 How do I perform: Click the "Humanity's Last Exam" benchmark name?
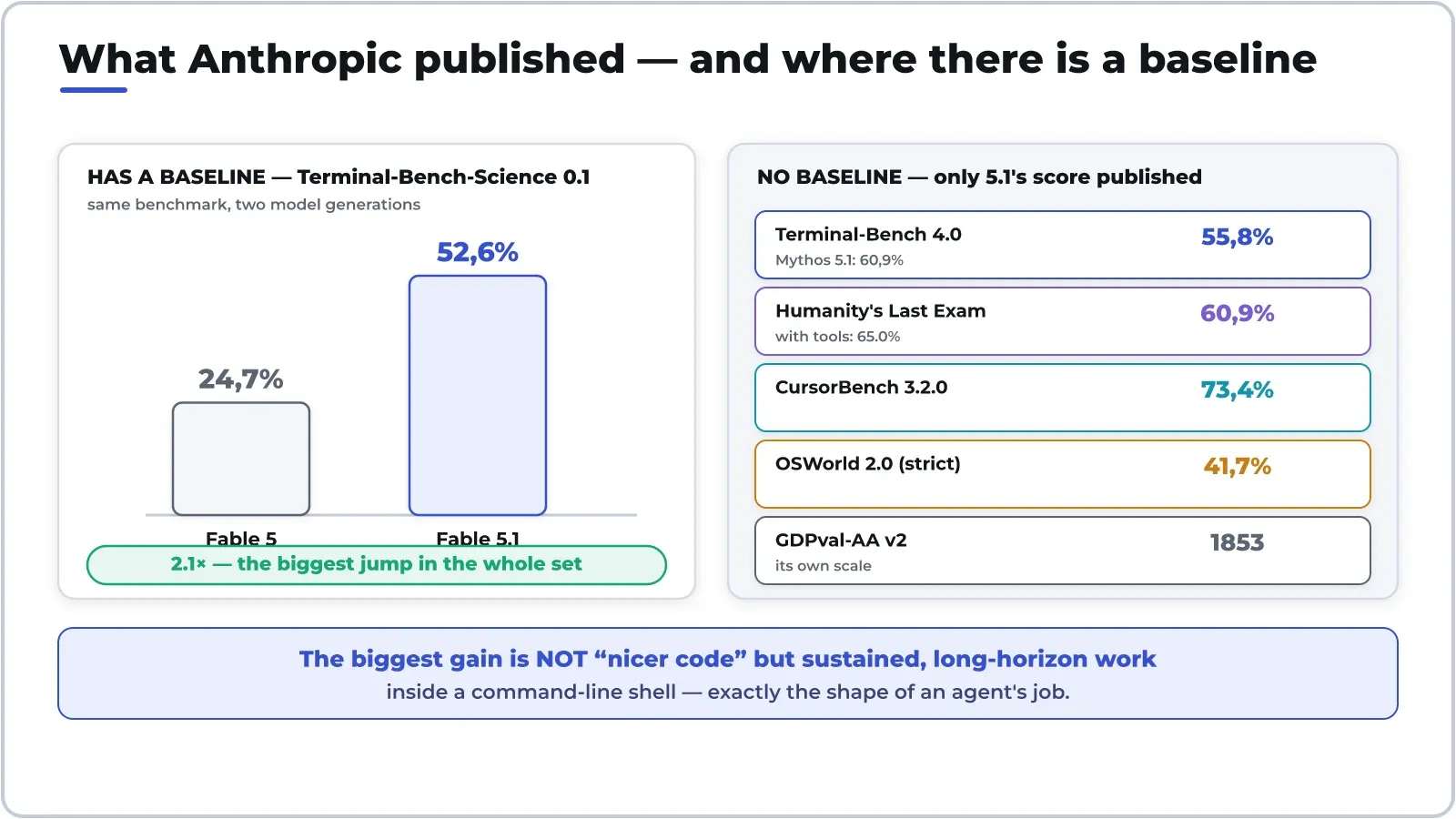[x=880, y=310]
